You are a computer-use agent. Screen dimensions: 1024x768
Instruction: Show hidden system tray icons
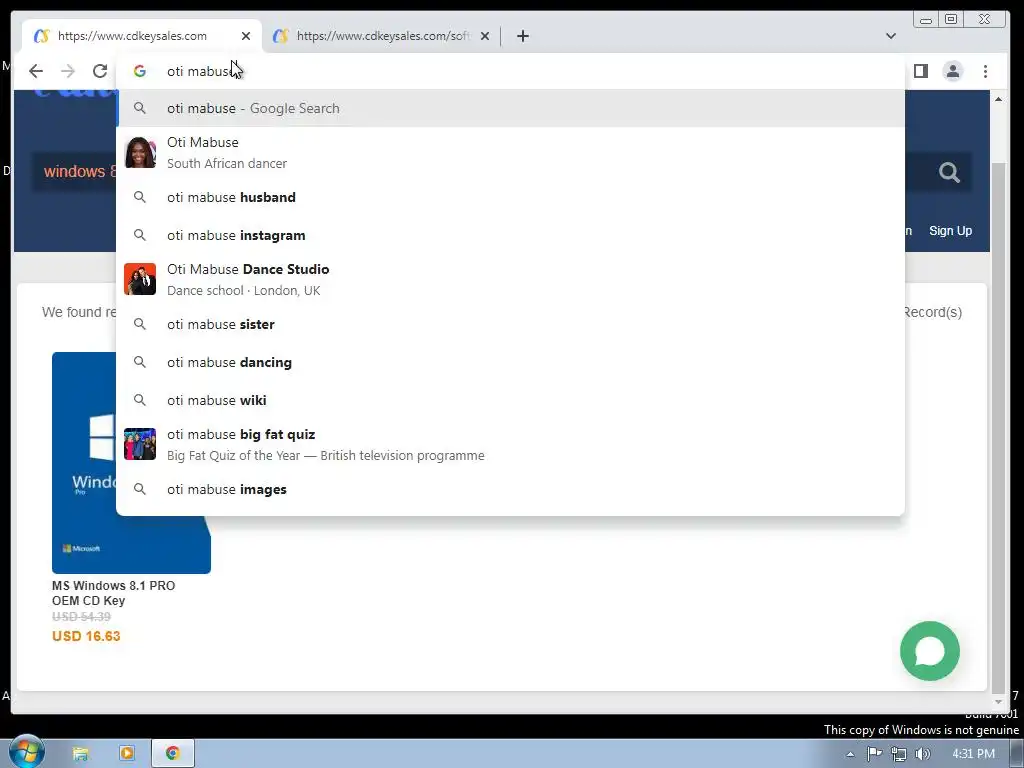(850, 754)
